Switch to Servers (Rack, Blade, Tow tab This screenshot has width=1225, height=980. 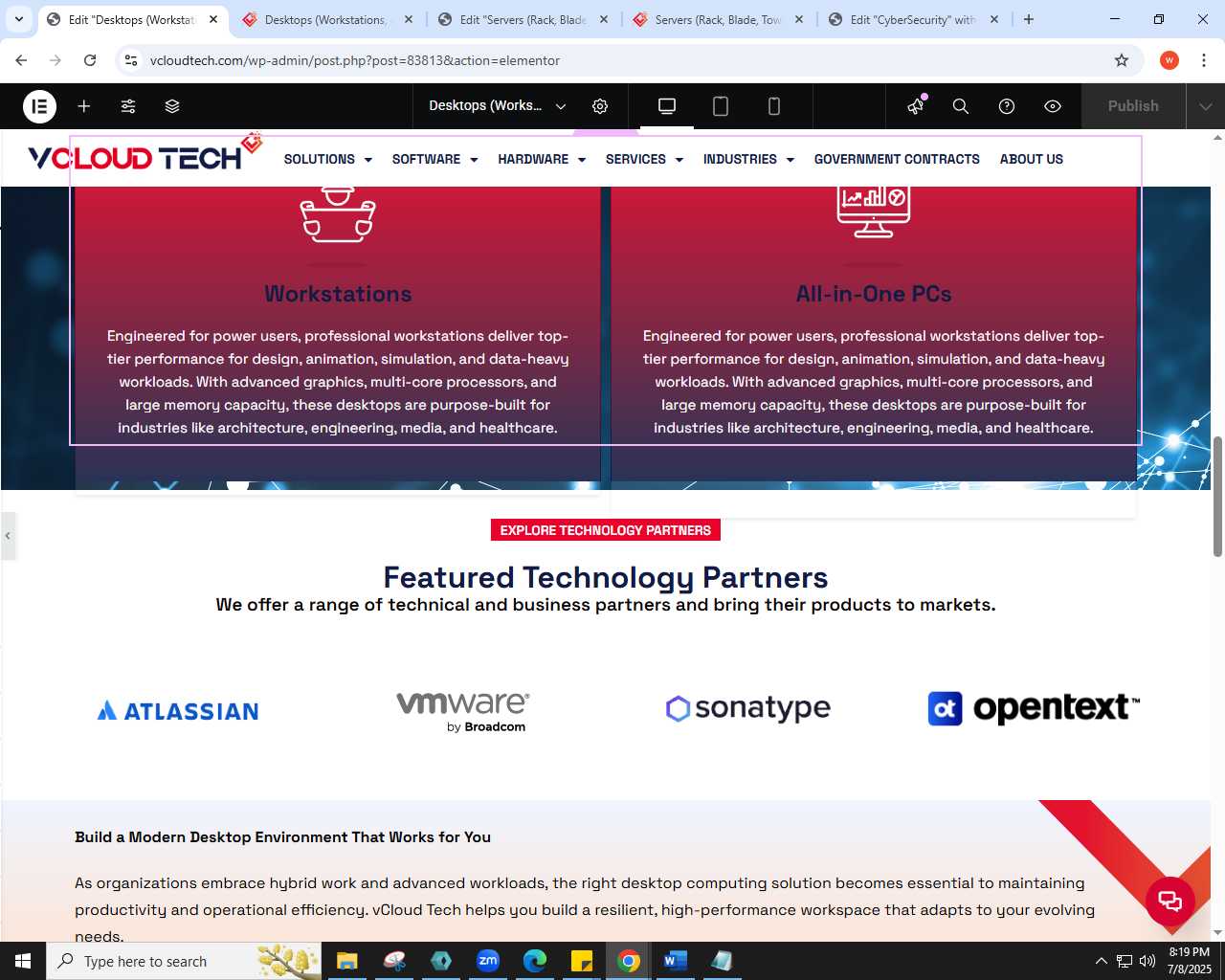[x=718, y=19]
